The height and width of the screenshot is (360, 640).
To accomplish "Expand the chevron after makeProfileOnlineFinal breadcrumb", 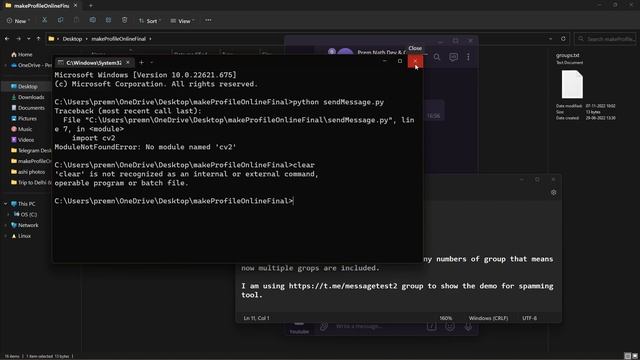I will coord(150,39).
